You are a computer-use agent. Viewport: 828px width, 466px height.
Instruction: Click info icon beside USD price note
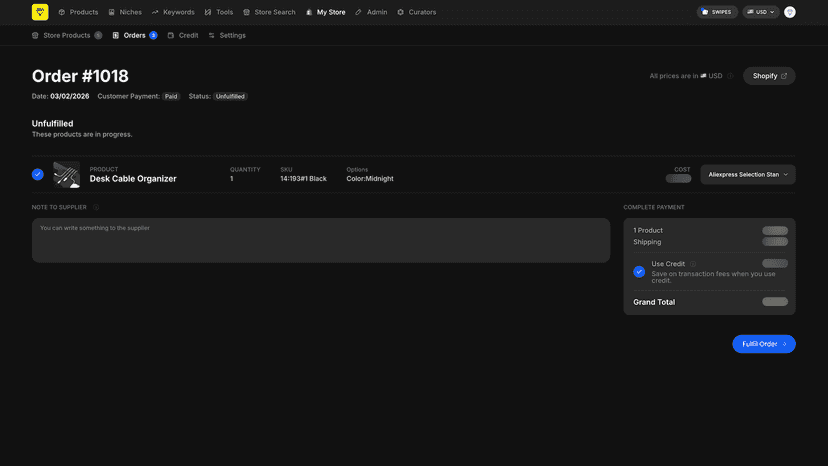[730, 76]
